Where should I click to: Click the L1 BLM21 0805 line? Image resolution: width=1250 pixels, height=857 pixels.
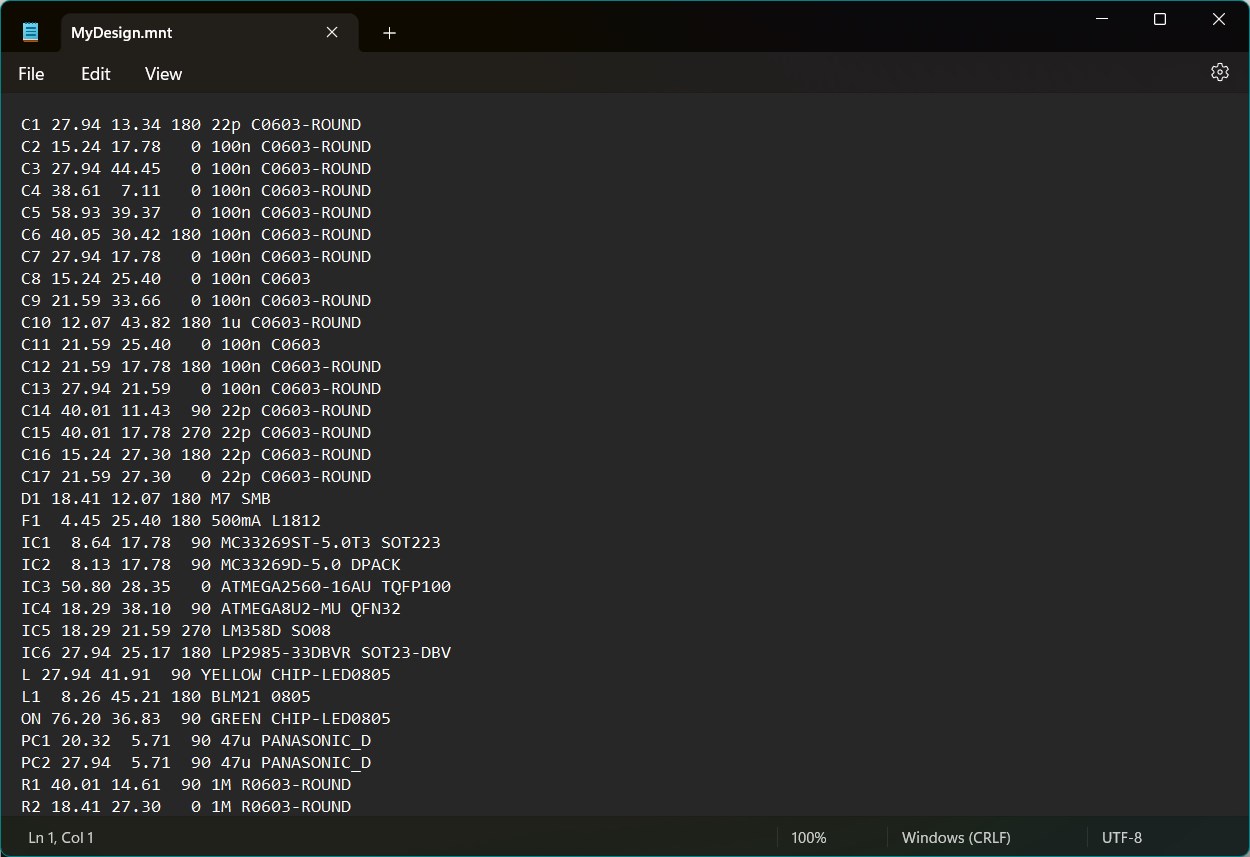[166, 697]
